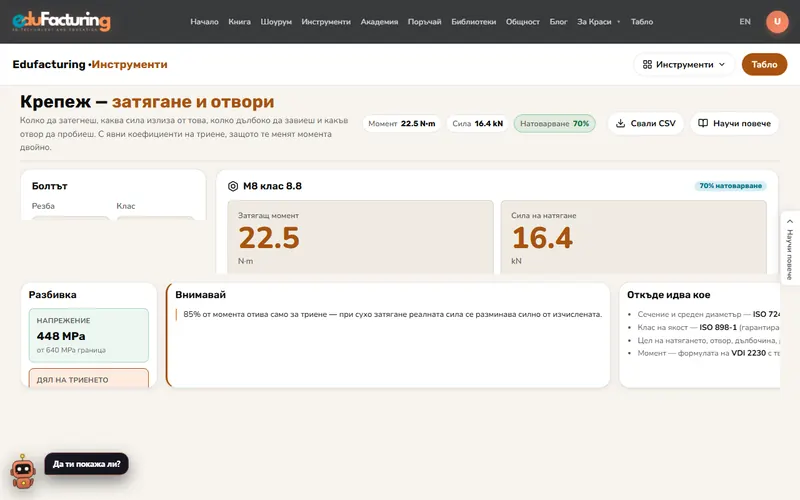The image size is (800, 500).
Task: Click the download icon in Свали CSV
Action: [620, 123]
